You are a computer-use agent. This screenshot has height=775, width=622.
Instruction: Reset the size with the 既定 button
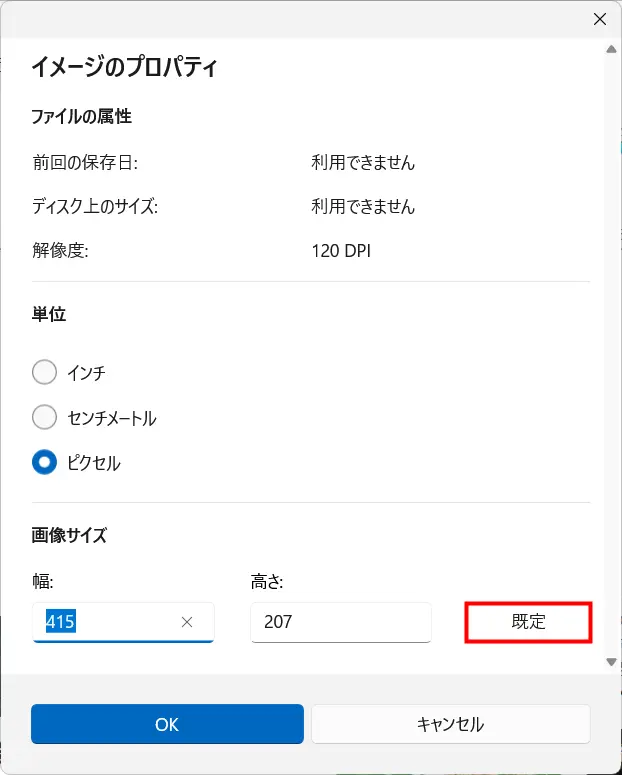(528, 622)
